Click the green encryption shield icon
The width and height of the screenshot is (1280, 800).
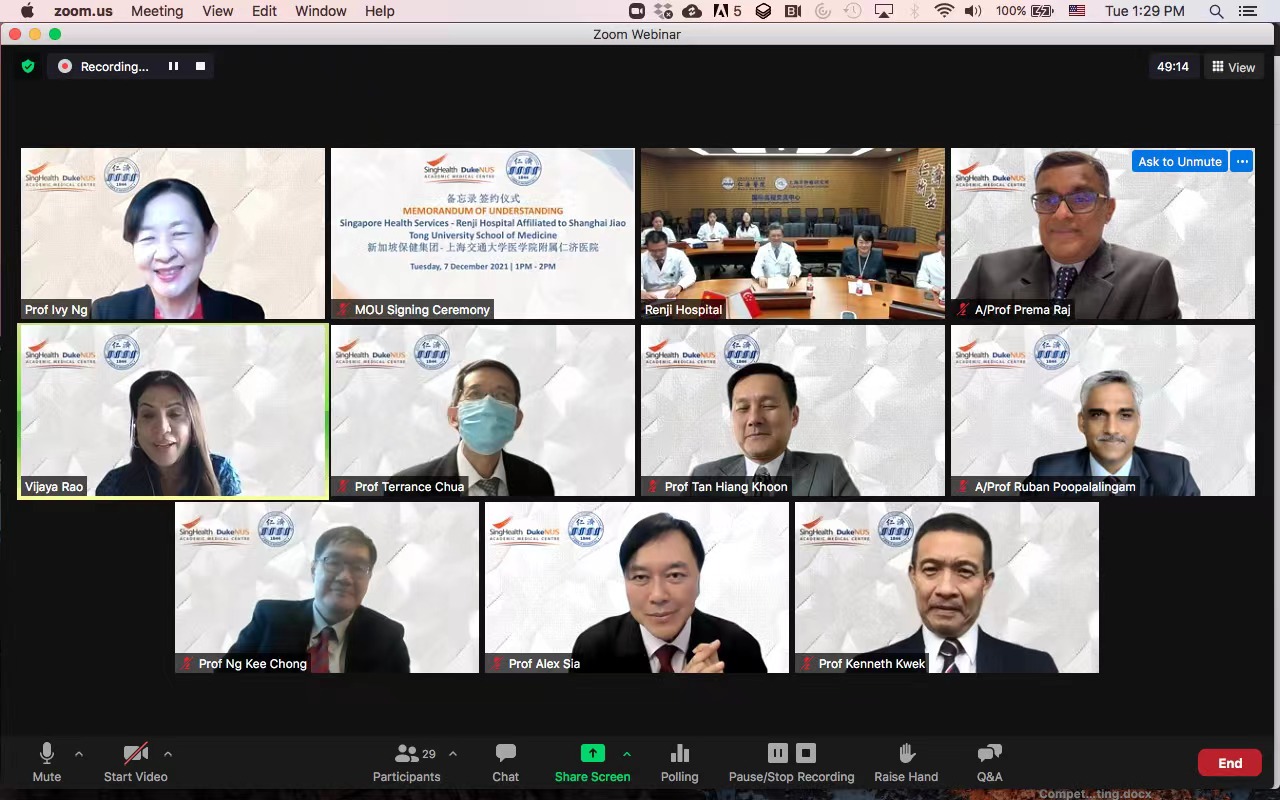(28, 67)
